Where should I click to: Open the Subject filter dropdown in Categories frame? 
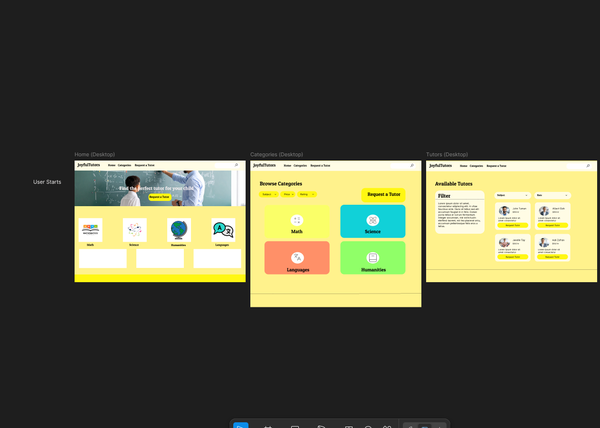pyautogui.click(x=268, y=194)
